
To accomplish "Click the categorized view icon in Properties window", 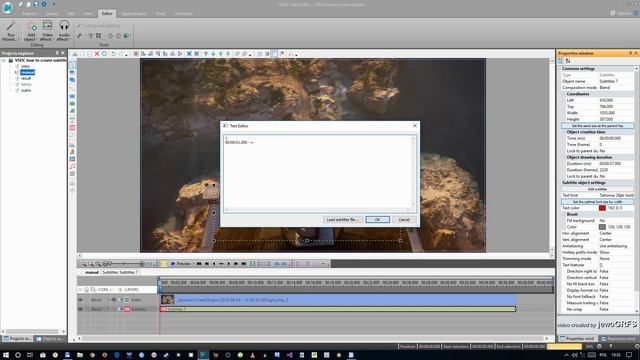I will pyautogui.click(x=561, y=61).
